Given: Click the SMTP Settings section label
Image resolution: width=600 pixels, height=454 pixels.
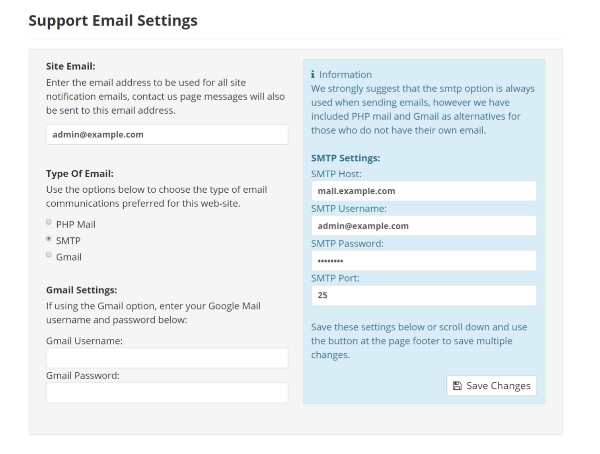Looking at the screenshot, I should [x=346, y=158].
